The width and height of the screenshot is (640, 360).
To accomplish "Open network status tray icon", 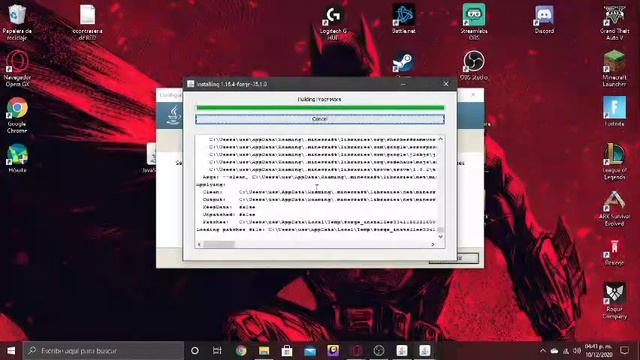I will click(x=566, y=351).
